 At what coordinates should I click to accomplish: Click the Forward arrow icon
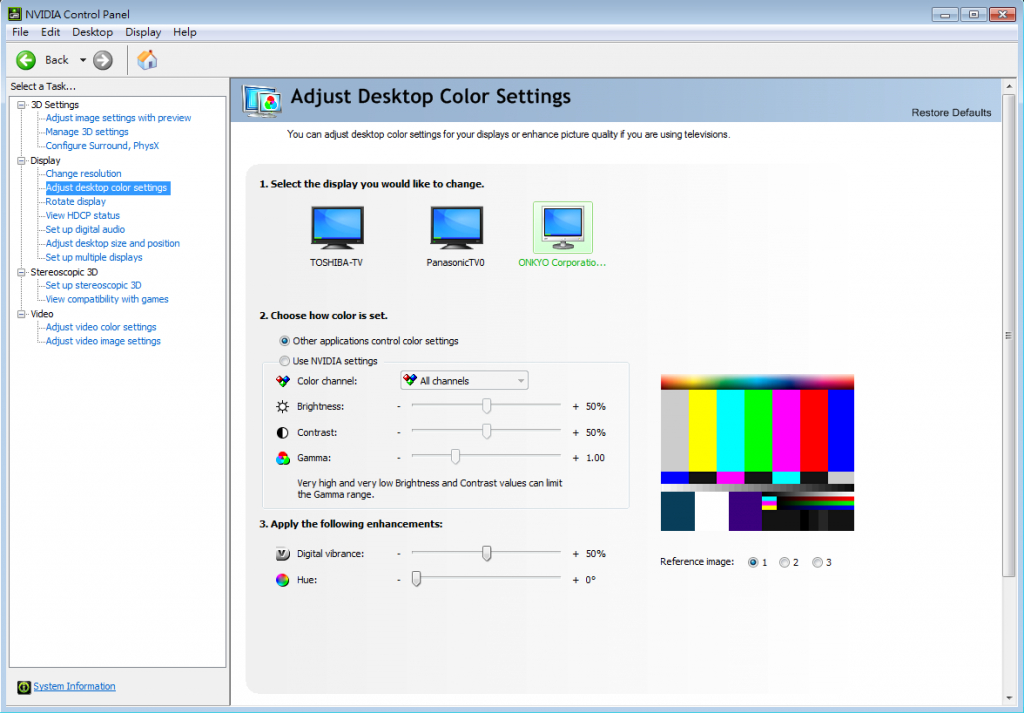pyautogui.click(x=103, y=60)
